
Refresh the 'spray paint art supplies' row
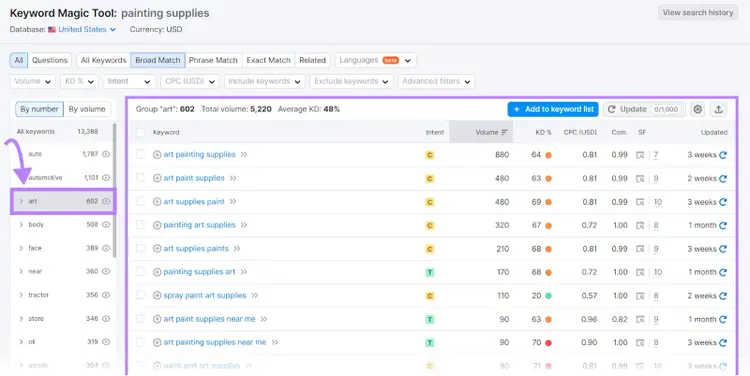pos(723,296)
